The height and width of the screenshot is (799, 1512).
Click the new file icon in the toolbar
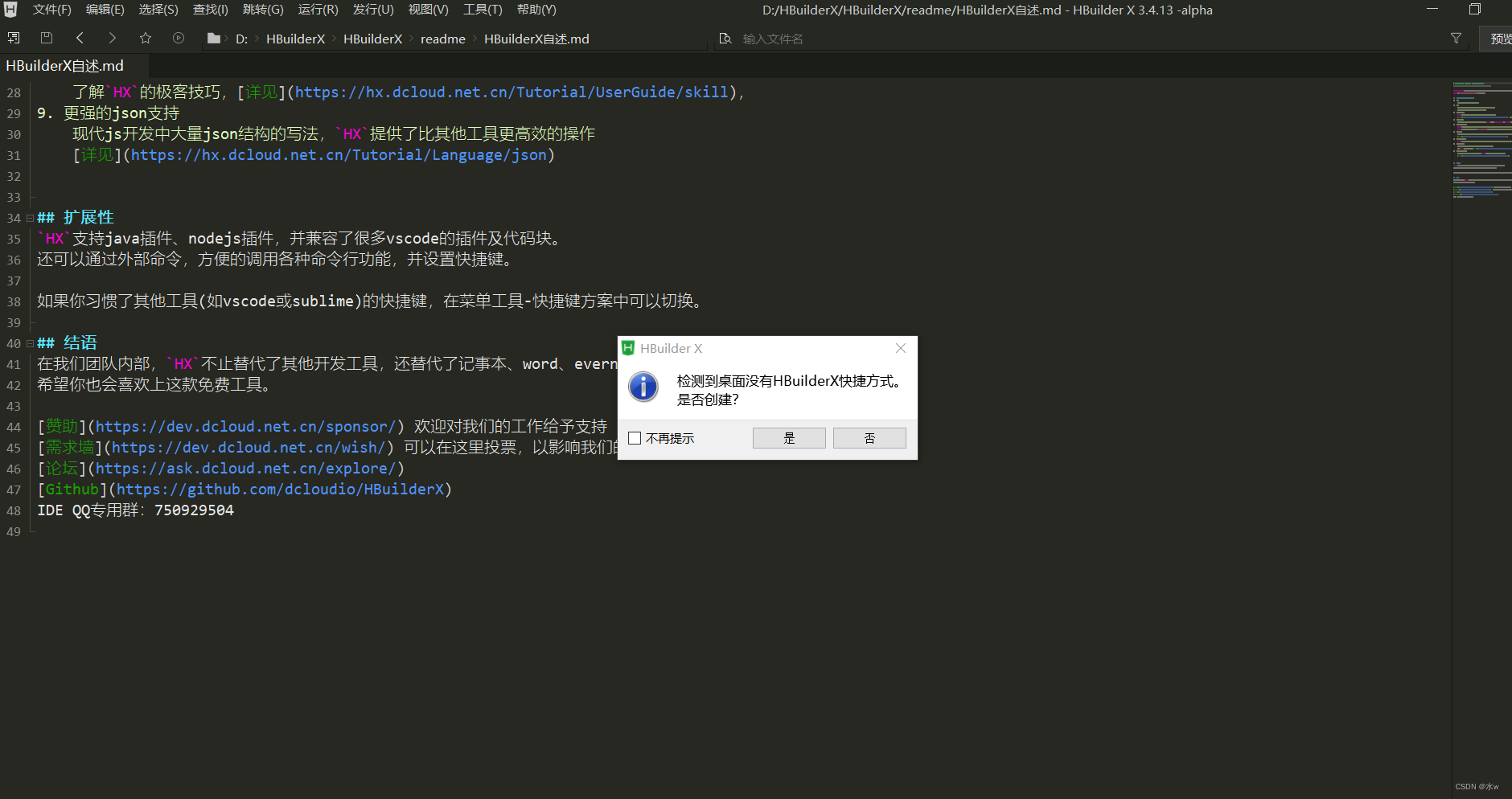[x=13, y=37]
